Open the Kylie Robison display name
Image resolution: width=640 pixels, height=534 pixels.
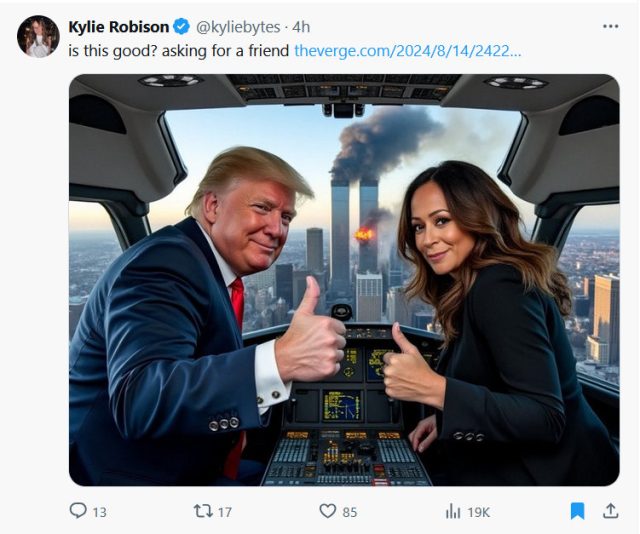(x=118, y=27)
